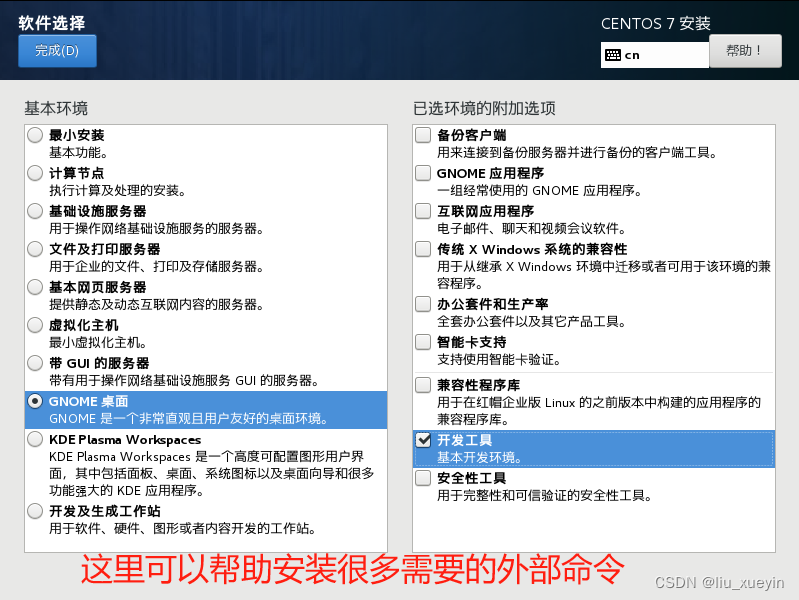This screenshot has width=799, height=600.
Task: Click text 一组经常使用的 GNOME 应用程序。
Action: (540, 191)
